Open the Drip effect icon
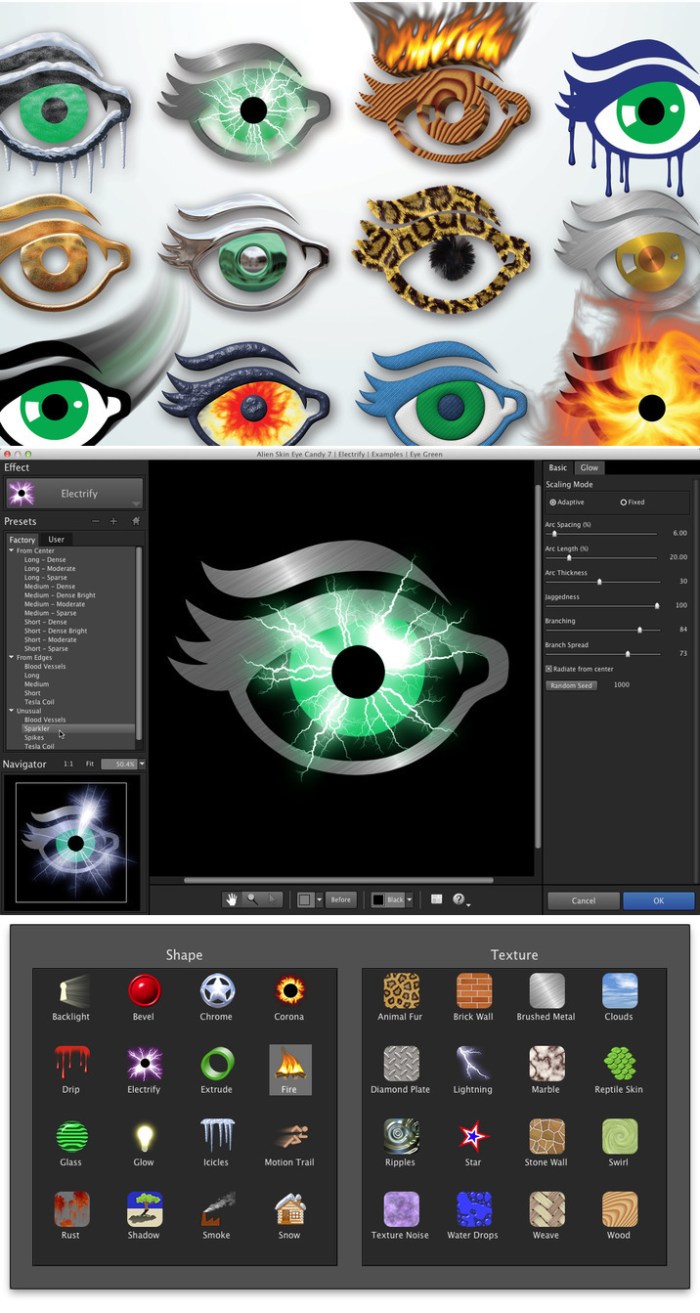 (x=71, y=1063)
